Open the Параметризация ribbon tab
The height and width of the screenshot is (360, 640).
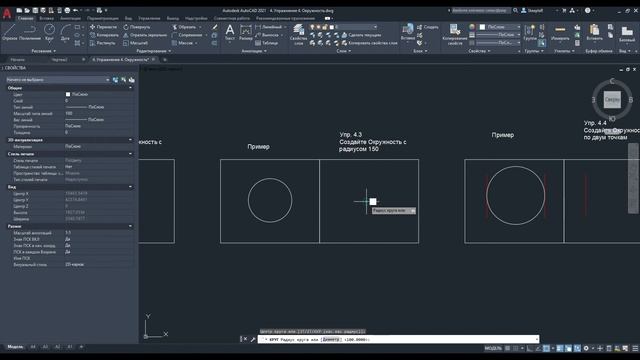(102, 18)
